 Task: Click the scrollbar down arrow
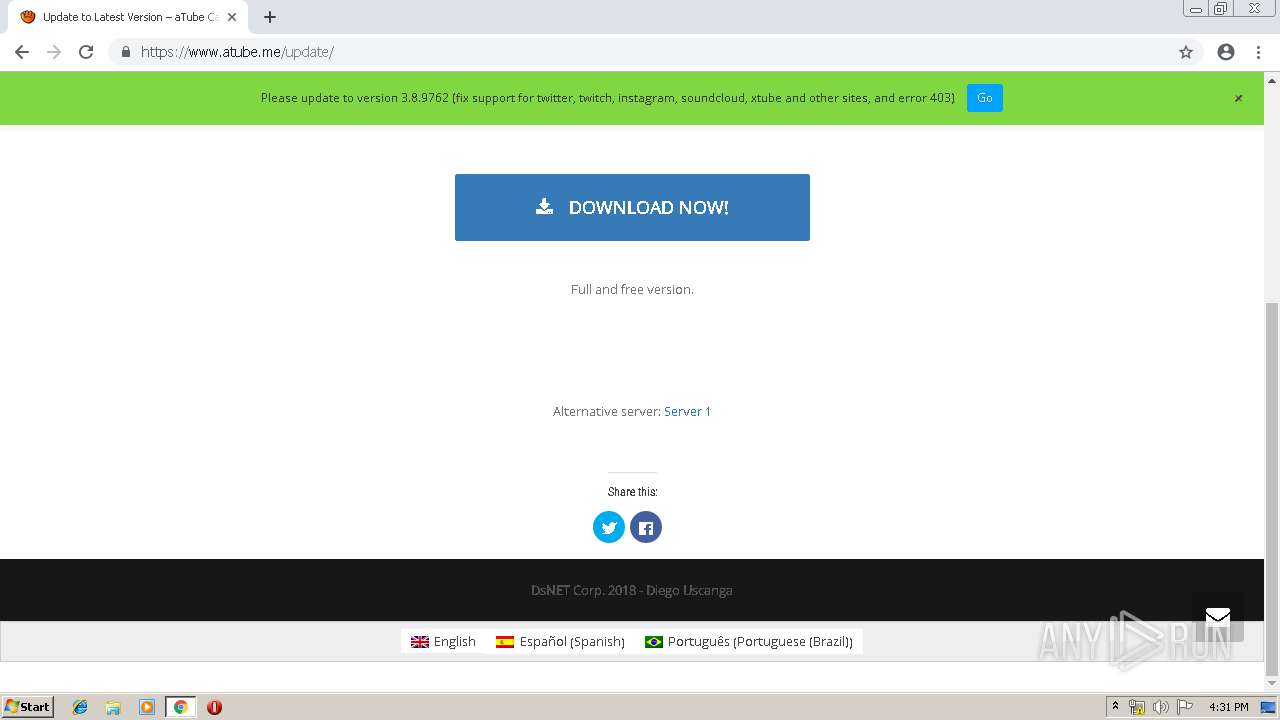pos(1272,683)
